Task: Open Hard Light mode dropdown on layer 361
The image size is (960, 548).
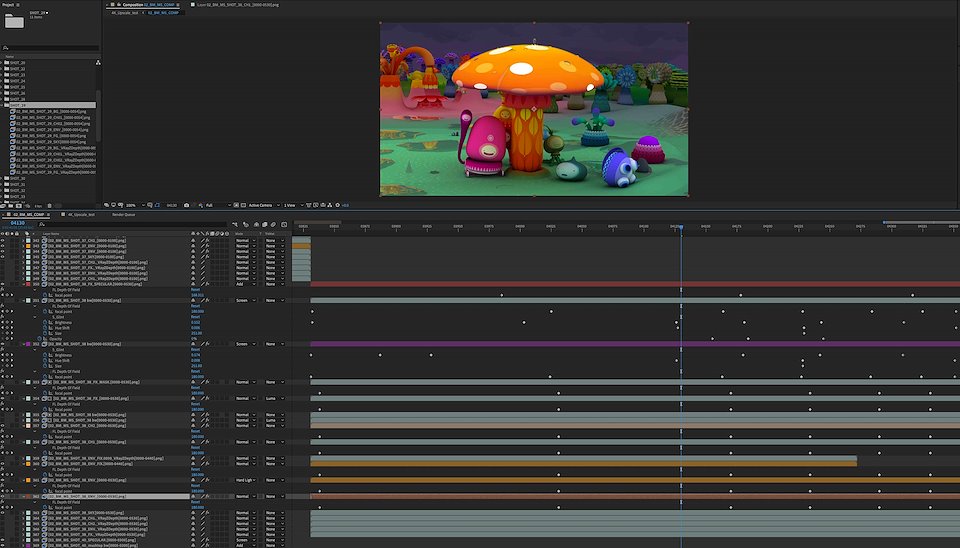Action: click(247, 480)
